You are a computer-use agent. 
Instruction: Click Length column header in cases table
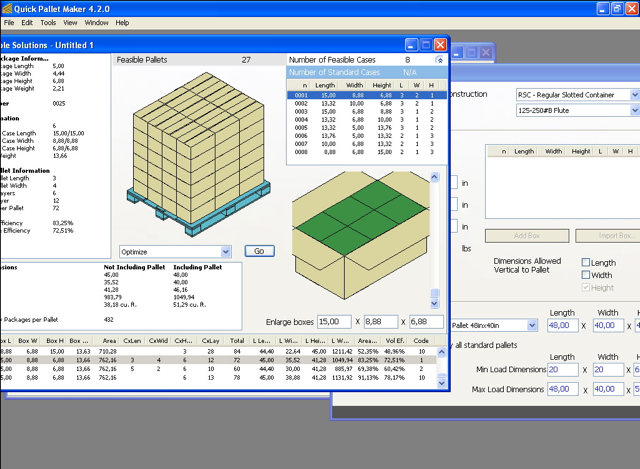coord(325,85)
